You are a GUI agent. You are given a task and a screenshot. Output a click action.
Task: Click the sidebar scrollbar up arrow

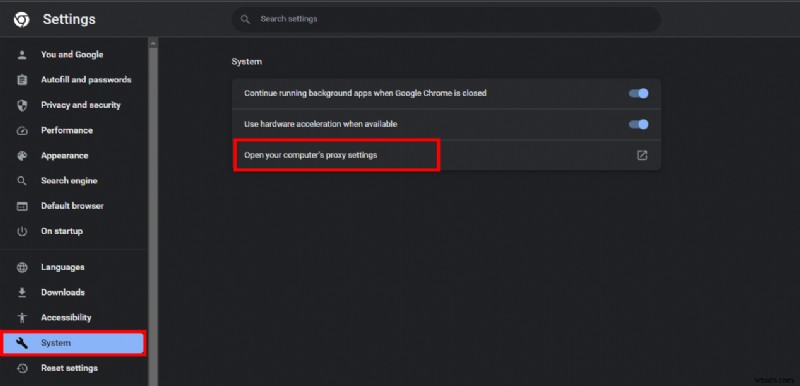153,44
